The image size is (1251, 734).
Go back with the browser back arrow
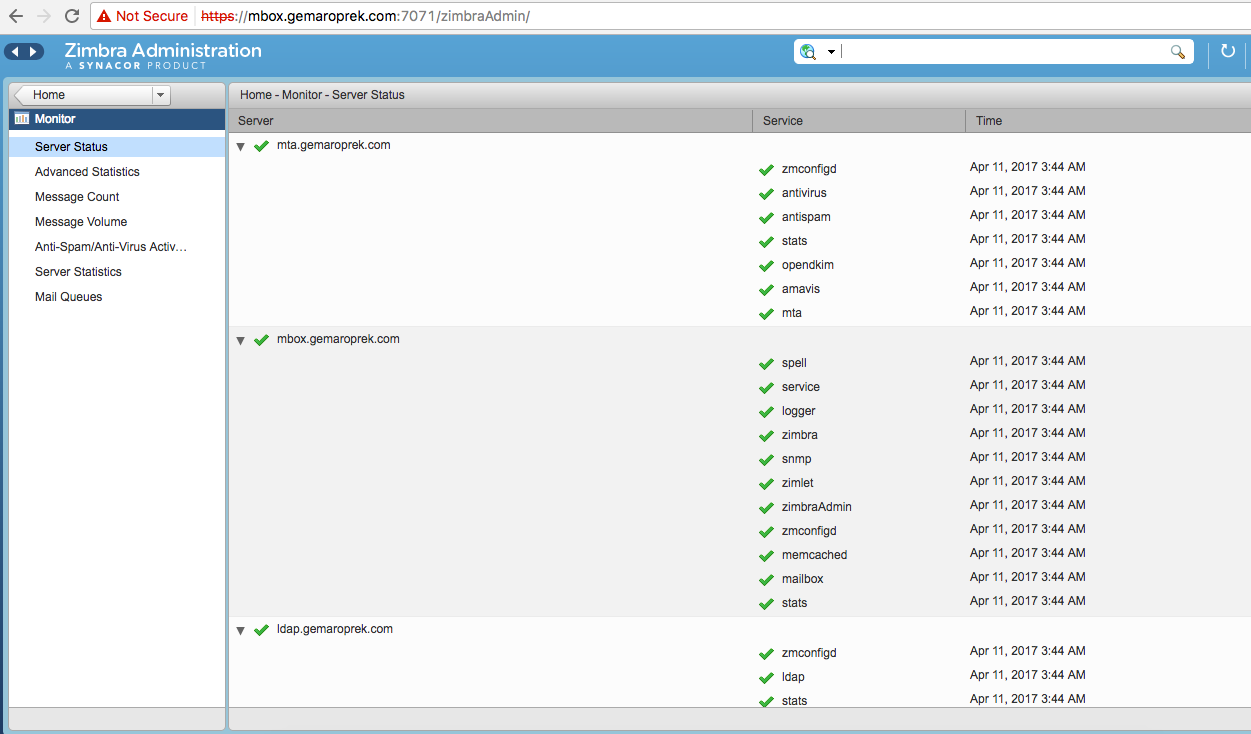[x=16, y=16]
